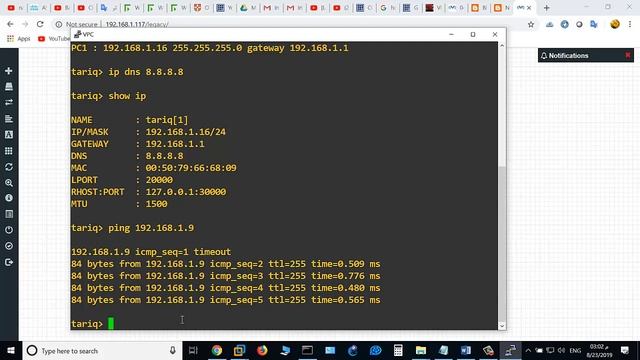Click the volume speaker tray icon
Screen dimensions: 640x360
point(561,351)
